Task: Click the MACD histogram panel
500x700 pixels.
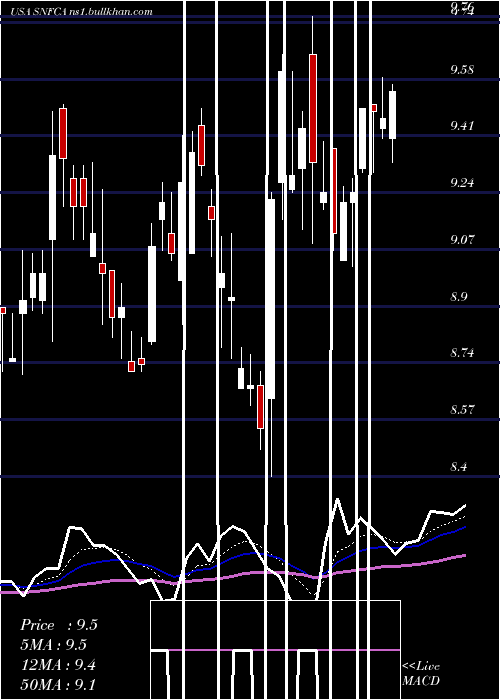Action: pyautogui.click(x=275, y=650)
